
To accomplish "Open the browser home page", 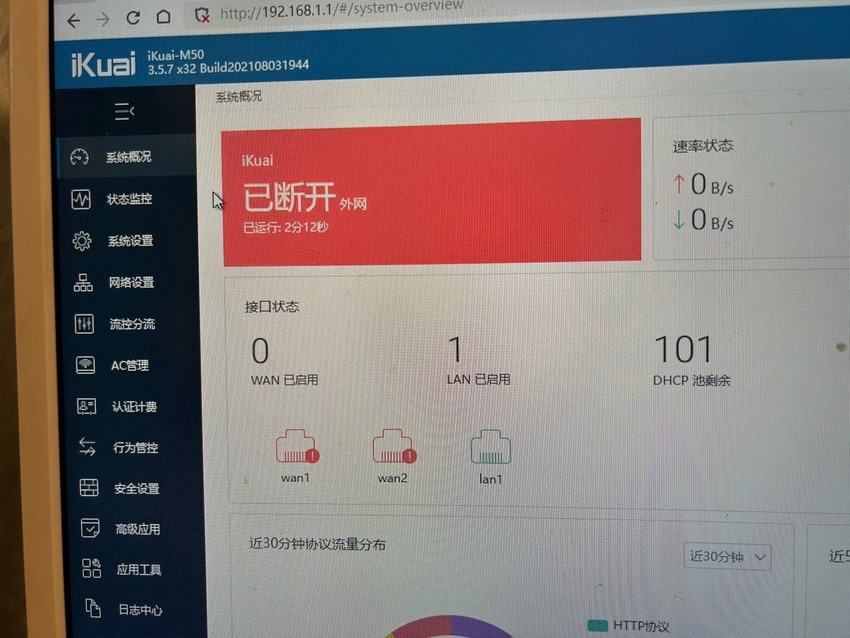I will pos(163,17).
